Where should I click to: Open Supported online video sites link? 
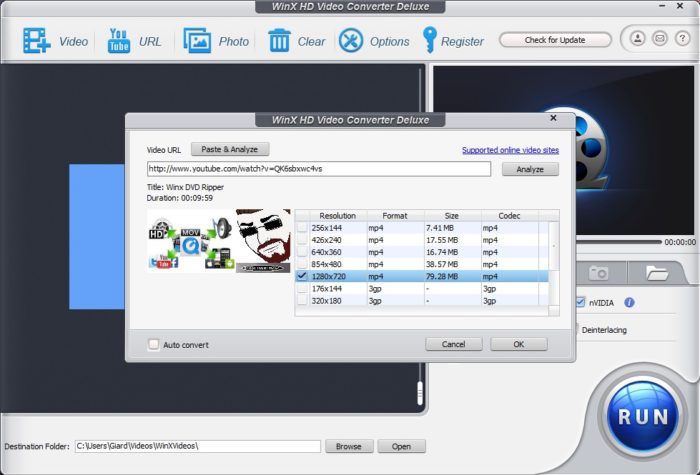pos(510,150)
